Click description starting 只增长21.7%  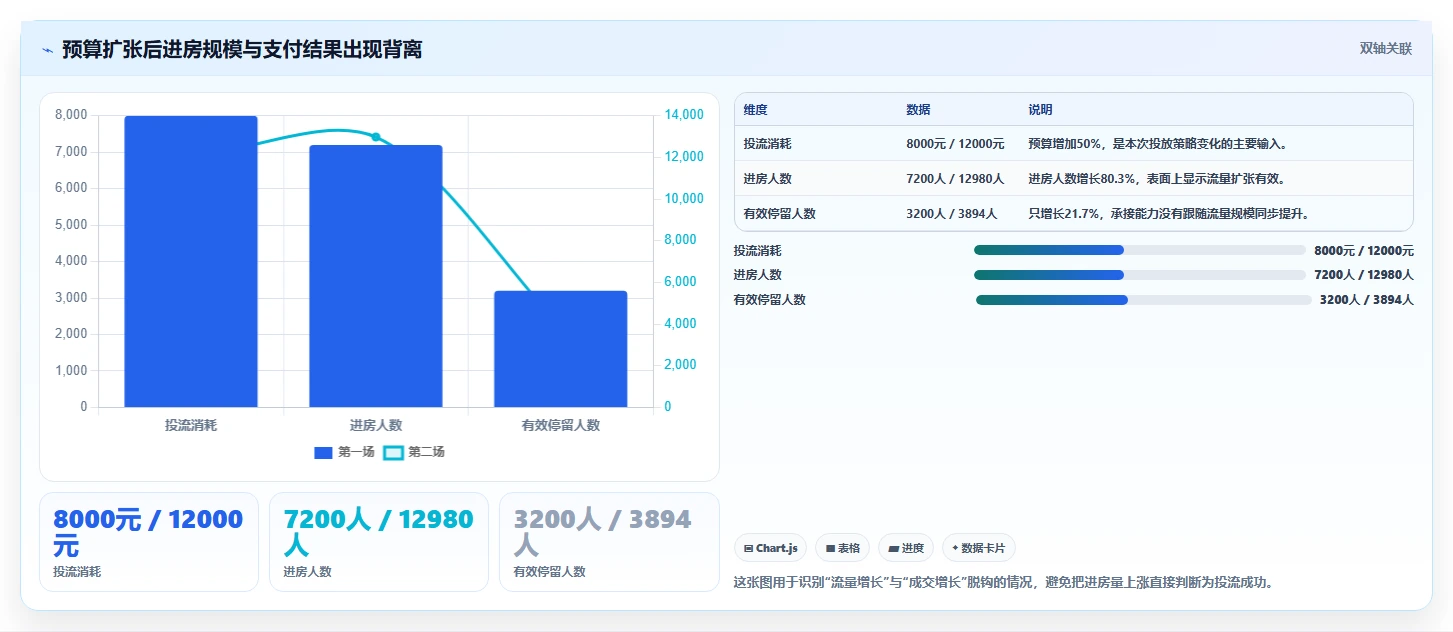(x=1169, y=214)
